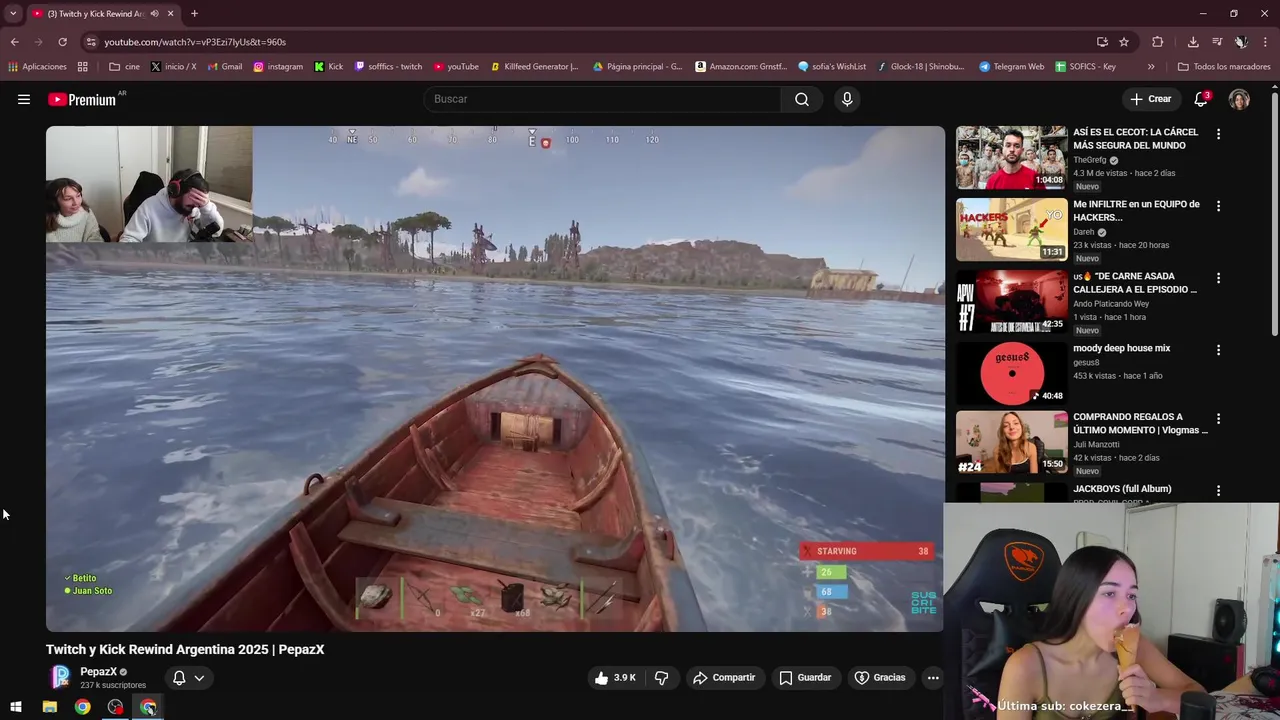Open the tab groups grid icon
The width and height of the screenshot is (1280, 720).
tap(82, 67)
